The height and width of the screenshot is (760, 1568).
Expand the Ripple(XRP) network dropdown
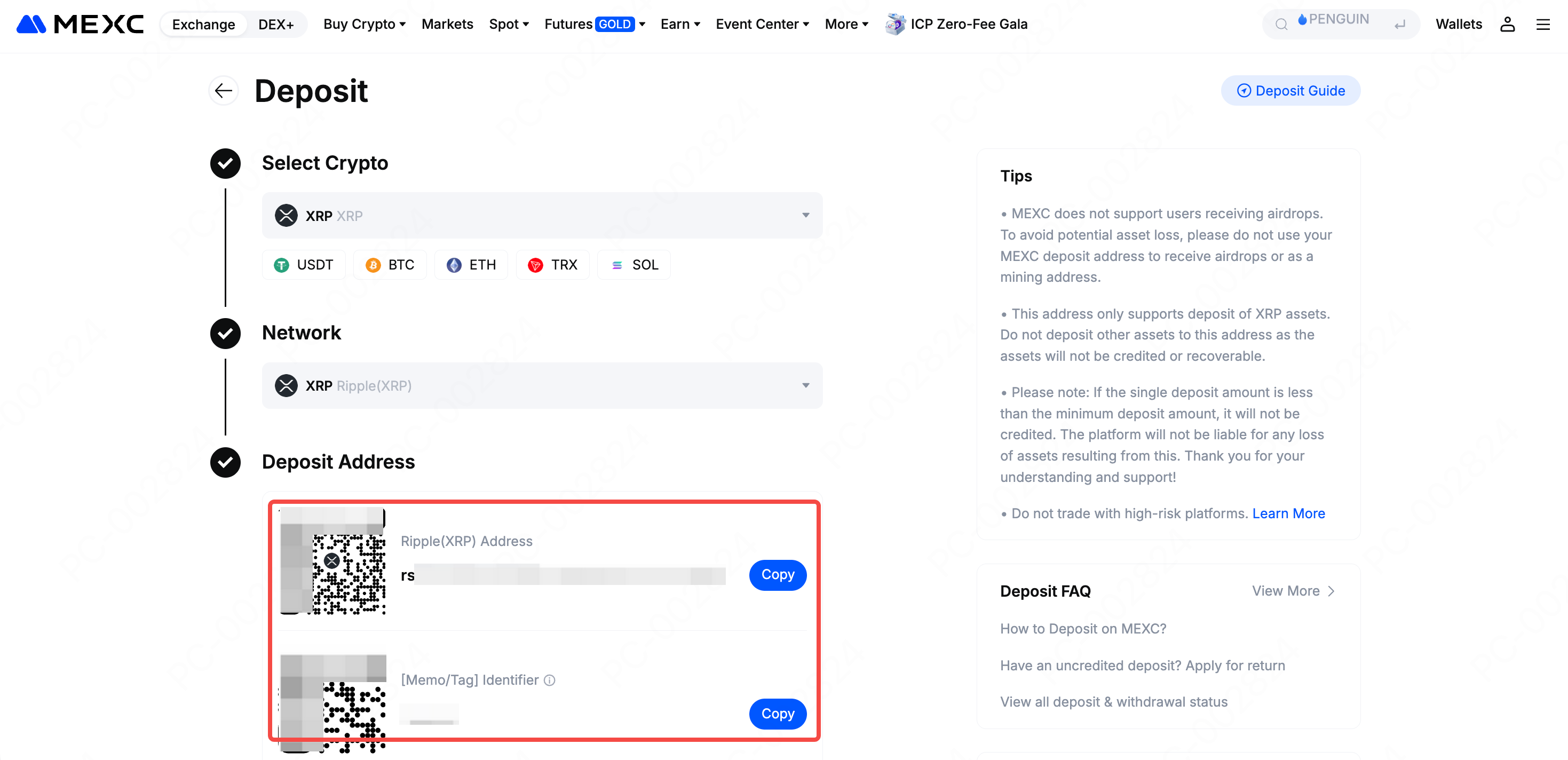tap(542, 385)
